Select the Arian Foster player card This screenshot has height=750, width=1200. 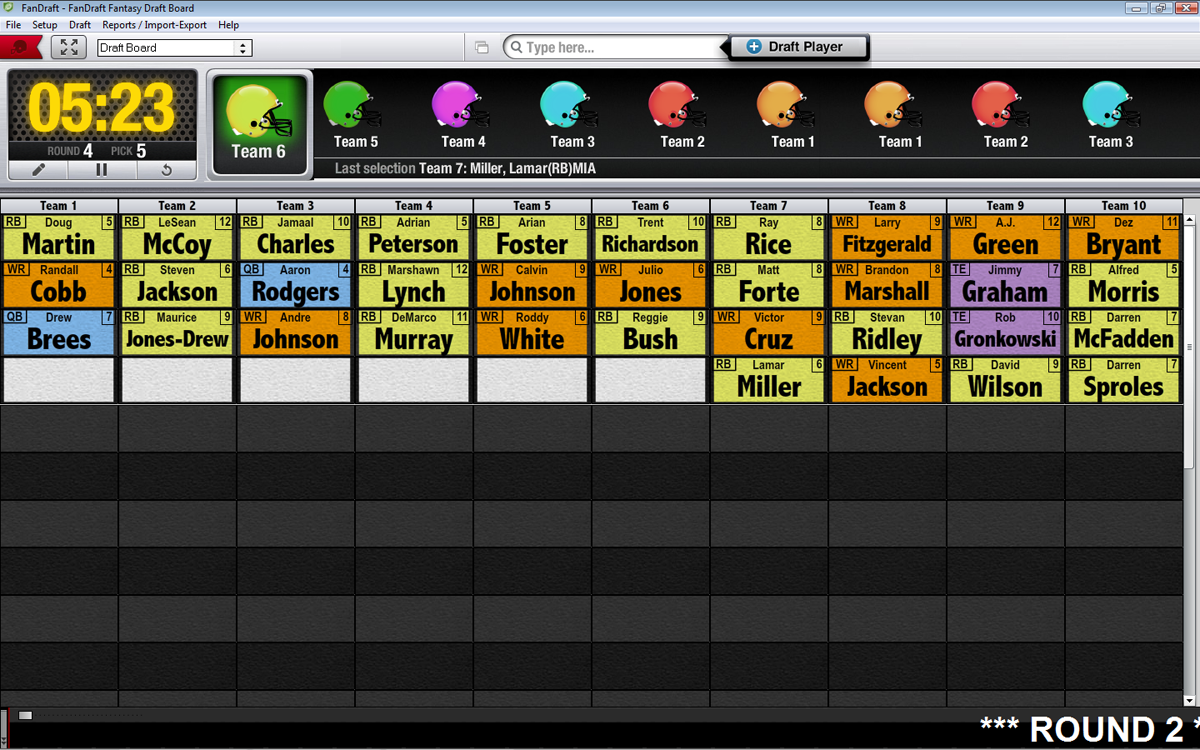point(532,237)
